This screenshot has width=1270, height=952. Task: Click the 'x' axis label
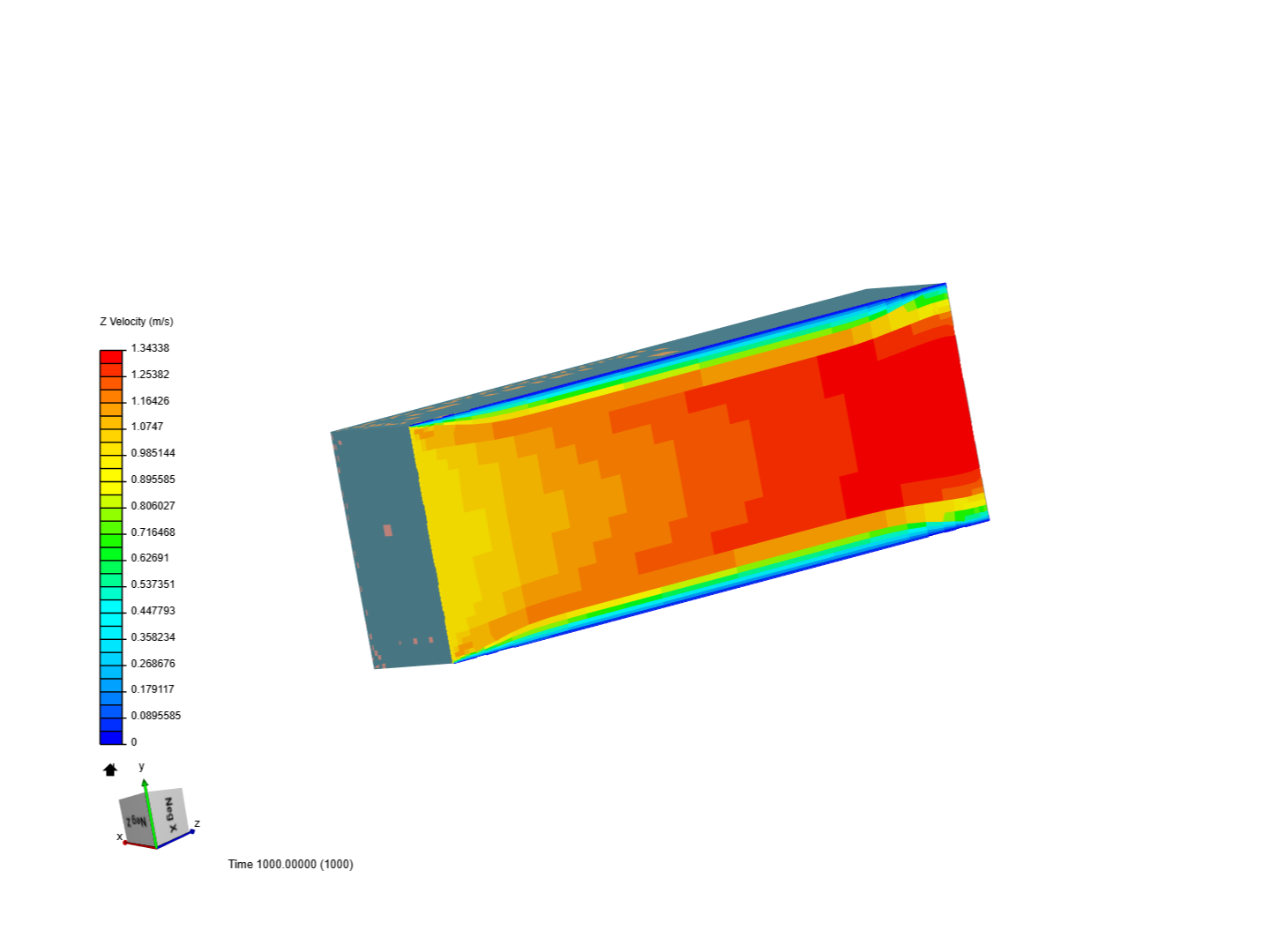(x=119, y=836)
